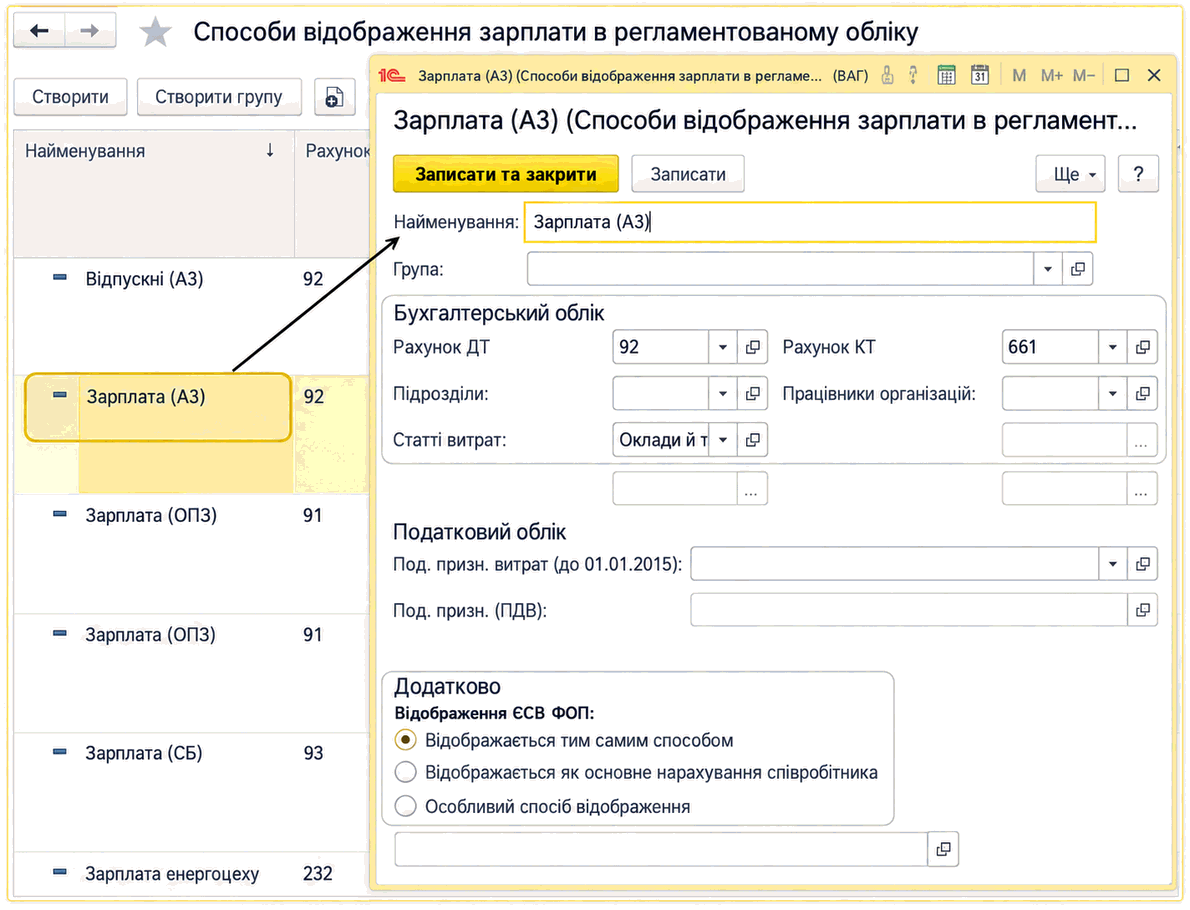Screen dimensions: 1190x910
Task: Select the 'Відпускні (АЗ)' list row
Action: (x=191, y=316)
